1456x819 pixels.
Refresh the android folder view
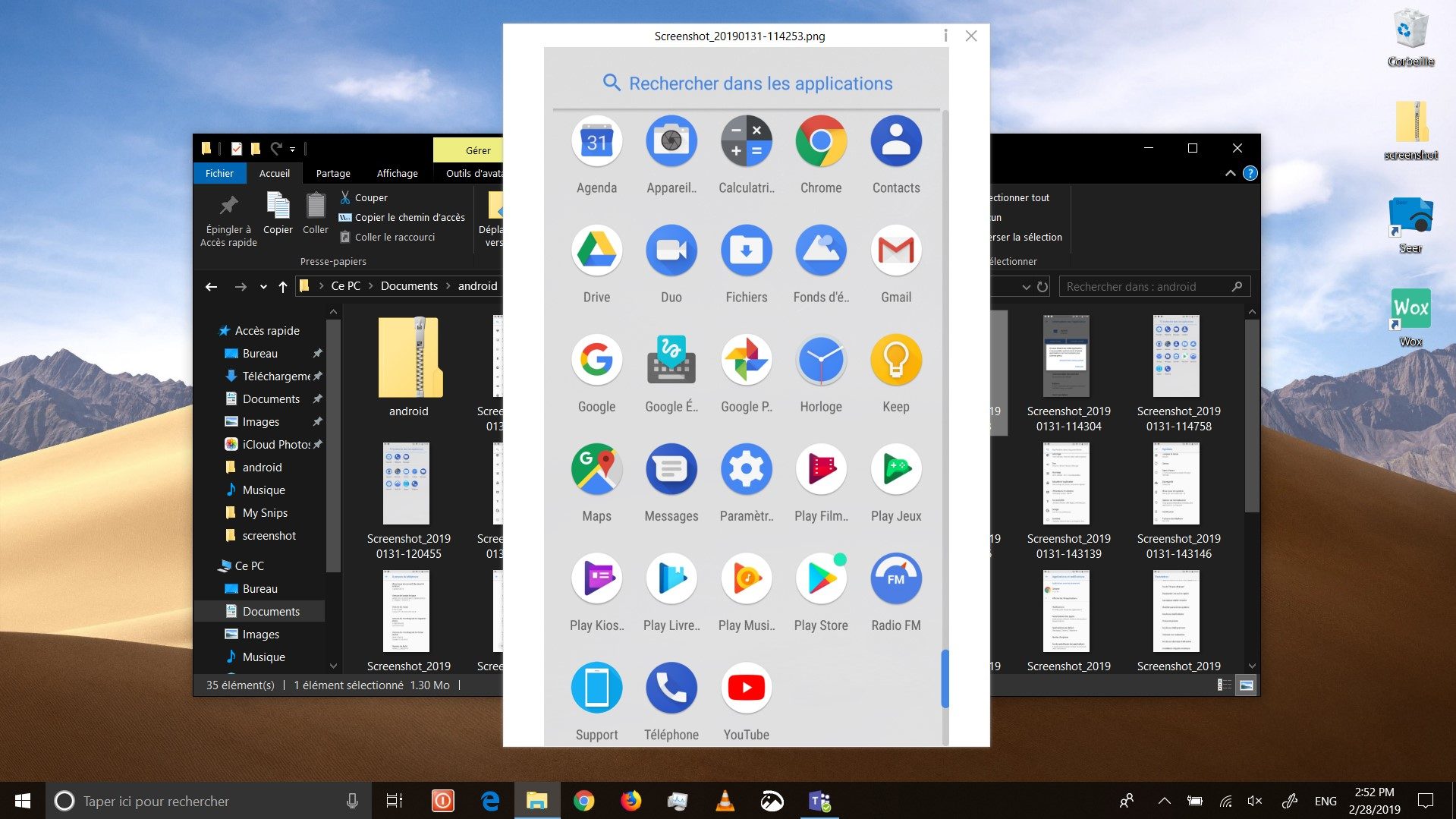click(x=1042, y=287)
